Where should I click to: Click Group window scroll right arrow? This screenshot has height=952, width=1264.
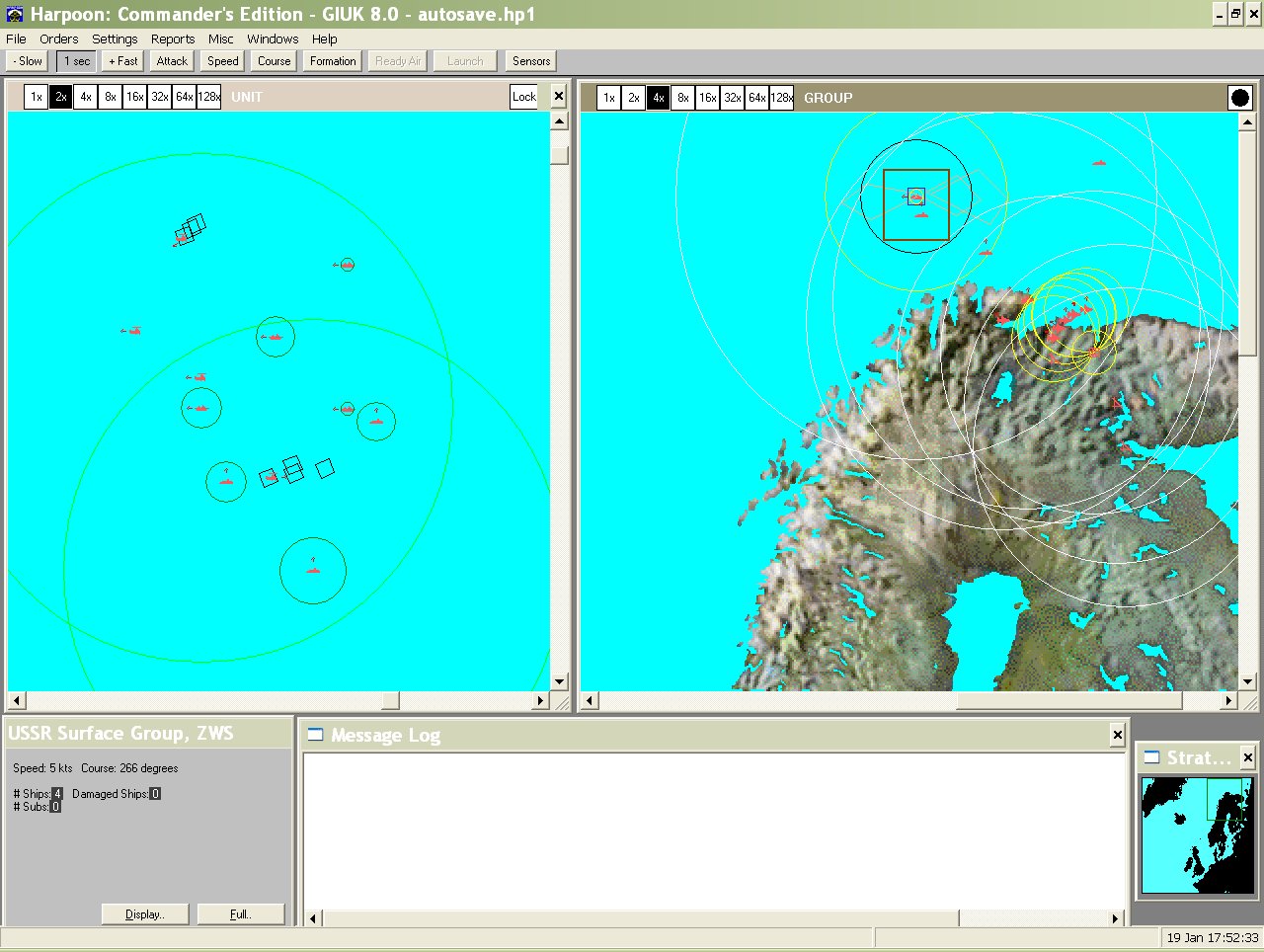pos(1229,700)
